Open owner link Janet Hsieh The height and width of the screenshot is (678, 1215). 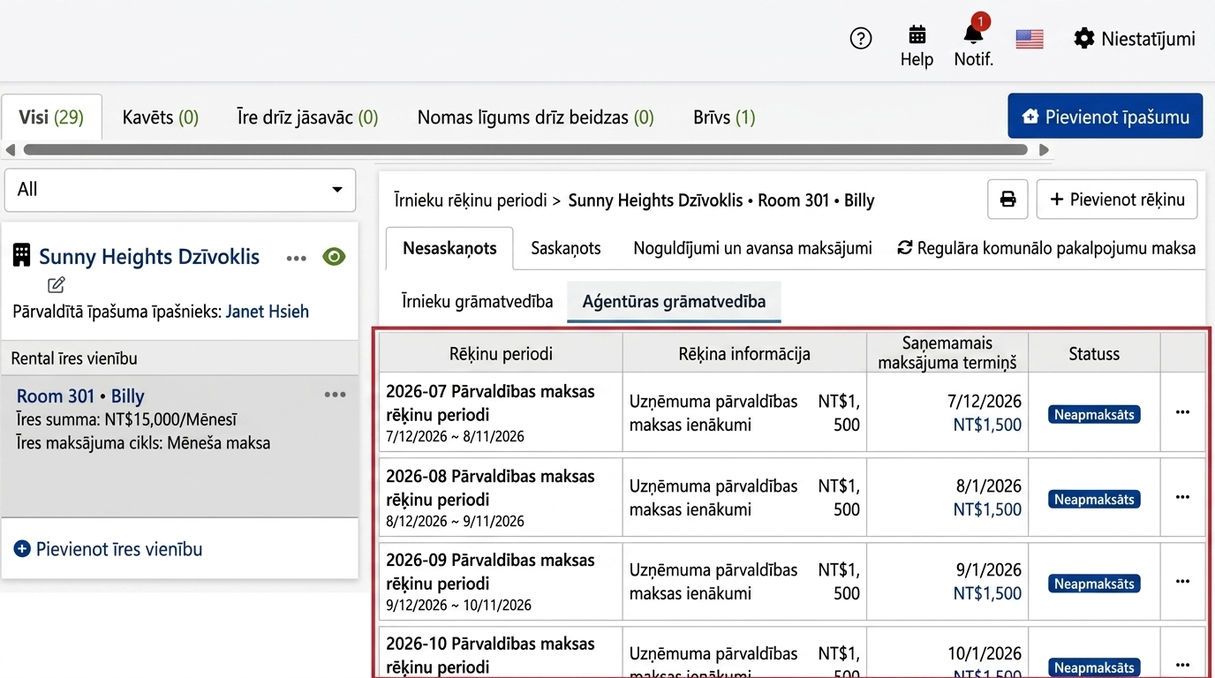coord(267,311)
